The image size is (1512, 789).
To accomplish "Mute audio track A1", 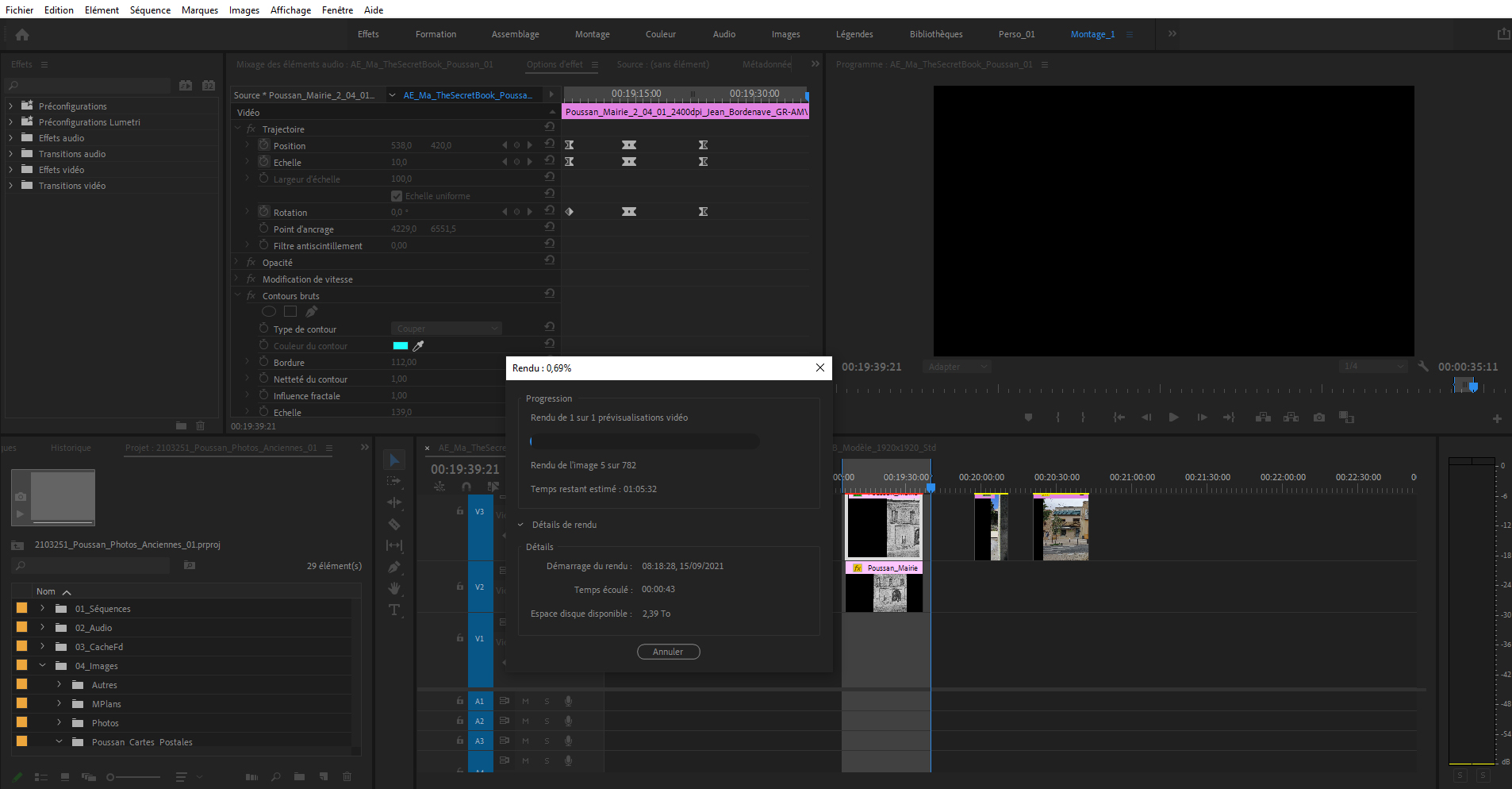I will click(x=525, y=701).
